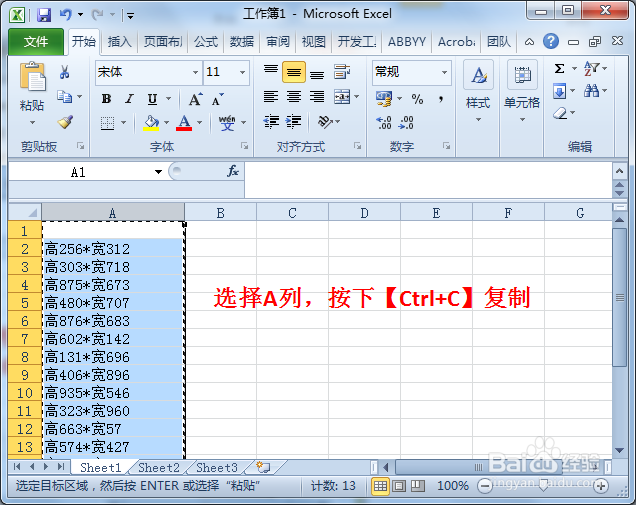Click the font color red A swatch
The height and width of the screenshot is (505, 636).
[x=184, y=122]
